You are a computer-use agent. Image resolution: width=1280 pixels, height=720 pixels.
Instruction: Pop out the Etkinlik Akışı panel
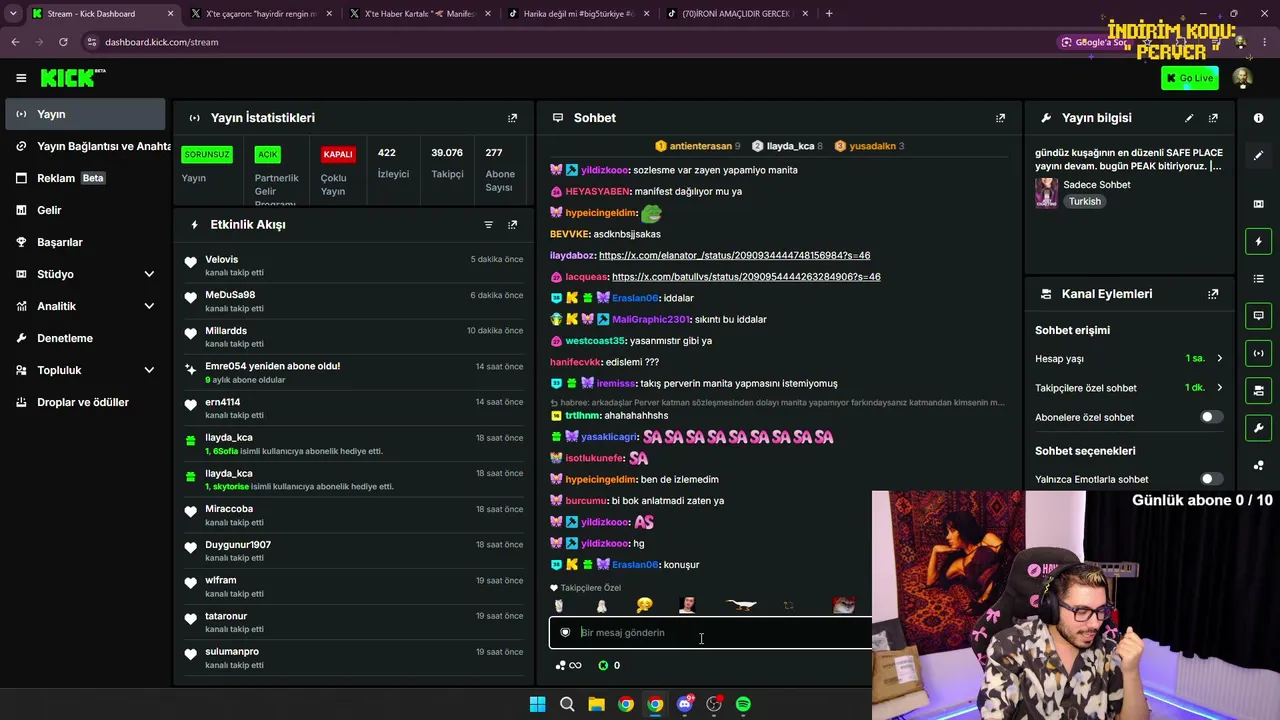pyautogui.click(x=512, y=225)
